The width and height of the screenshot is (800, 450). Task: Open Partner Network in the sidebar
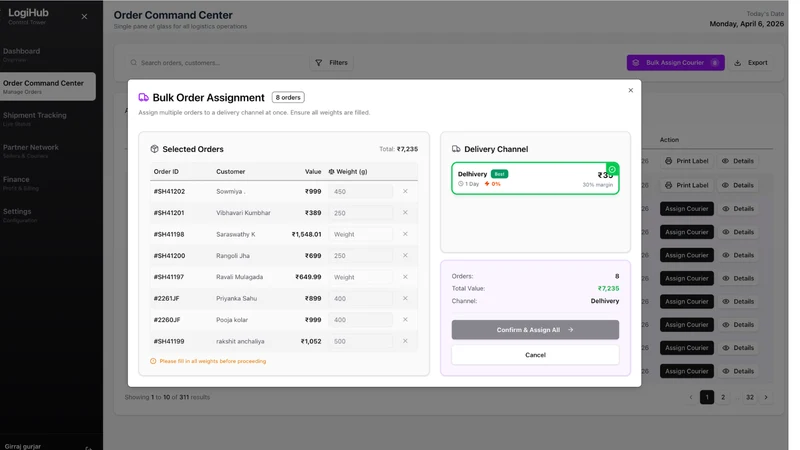tap(47, 151)
